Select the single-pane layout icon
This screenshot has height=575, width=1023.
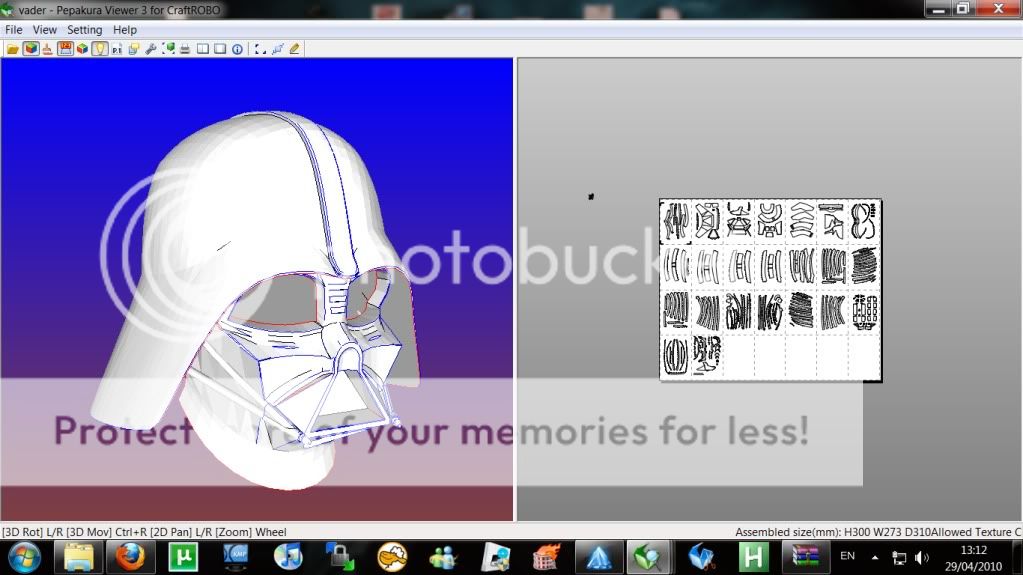click(220, 49)
